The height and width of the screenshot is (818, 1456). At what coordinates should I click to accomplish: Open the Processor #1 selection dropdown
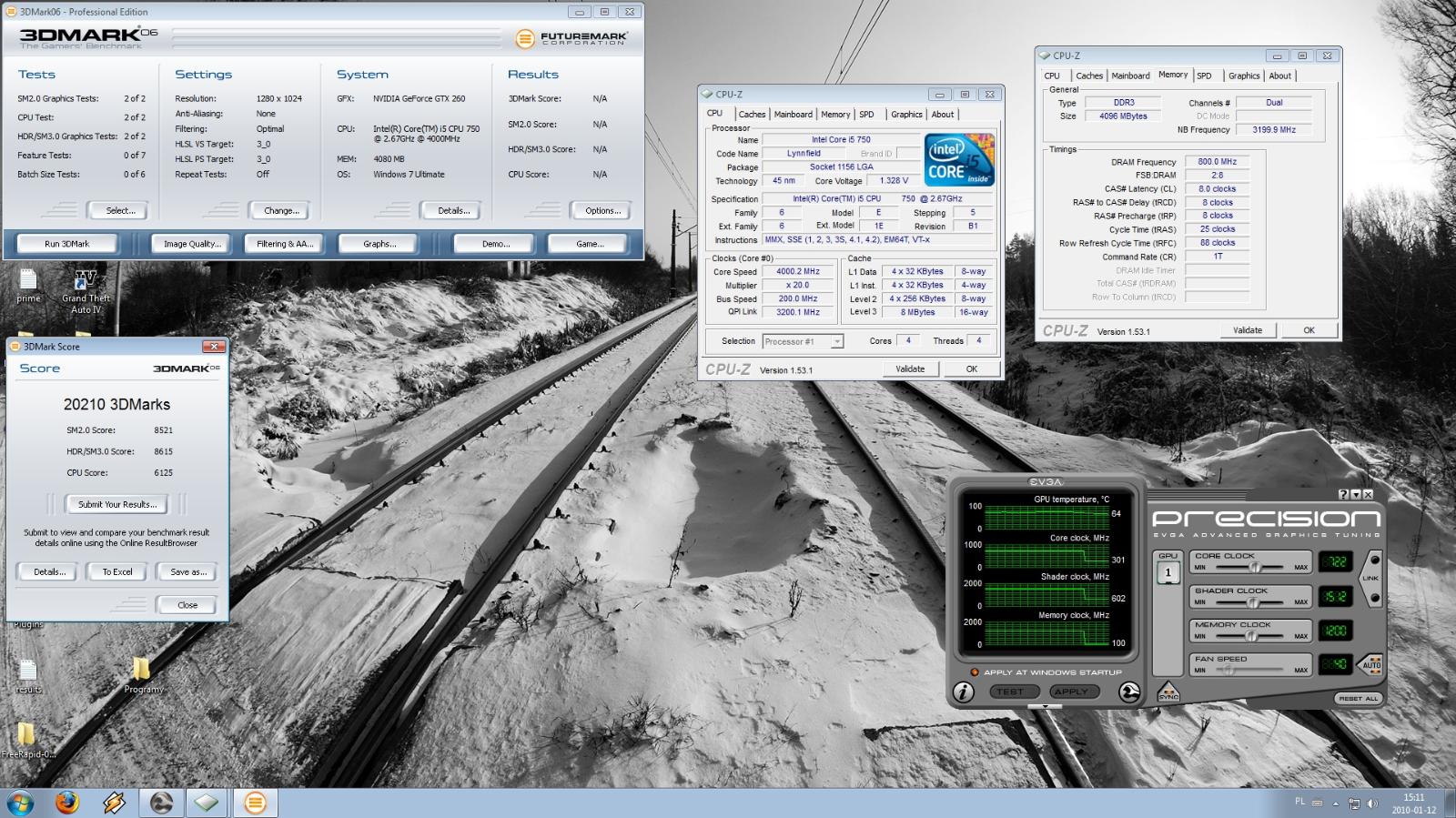pyautogui.click(x=804, y=342)
